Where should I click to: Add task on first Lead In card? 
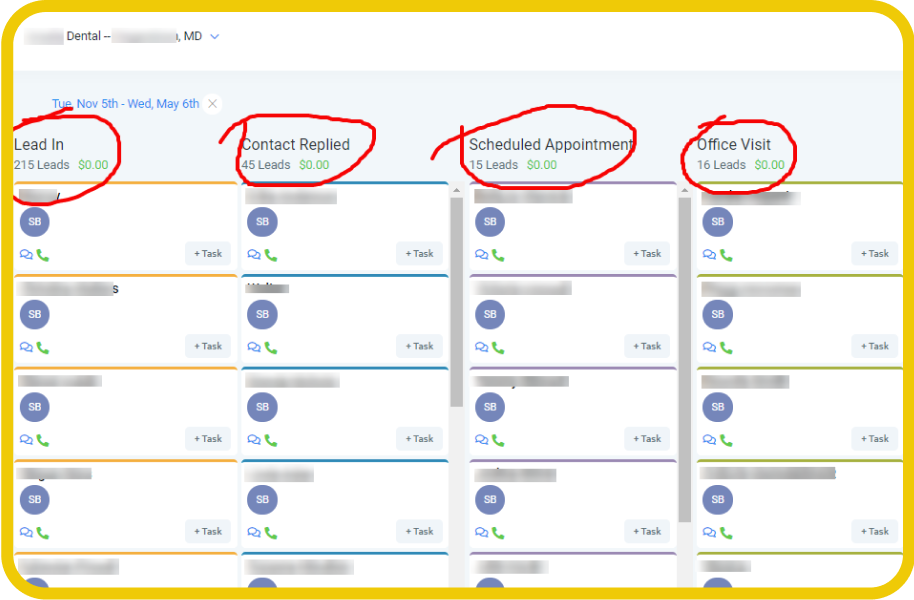[x=208, y=254]
